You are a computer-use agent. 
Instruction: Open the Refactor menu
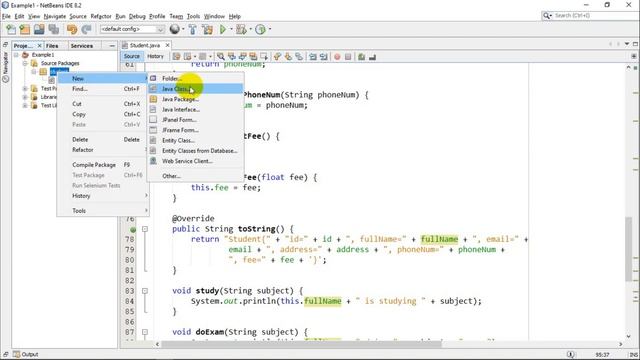(x=101, y=16)
